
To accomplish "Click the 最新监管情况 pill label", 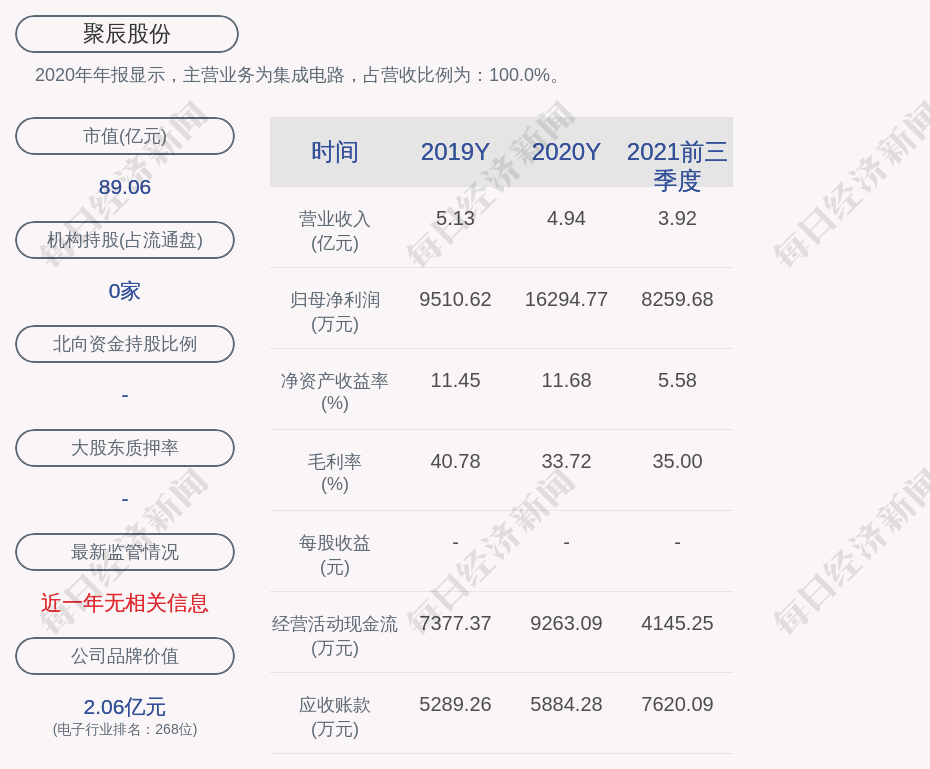I will (x=125, y=552).
